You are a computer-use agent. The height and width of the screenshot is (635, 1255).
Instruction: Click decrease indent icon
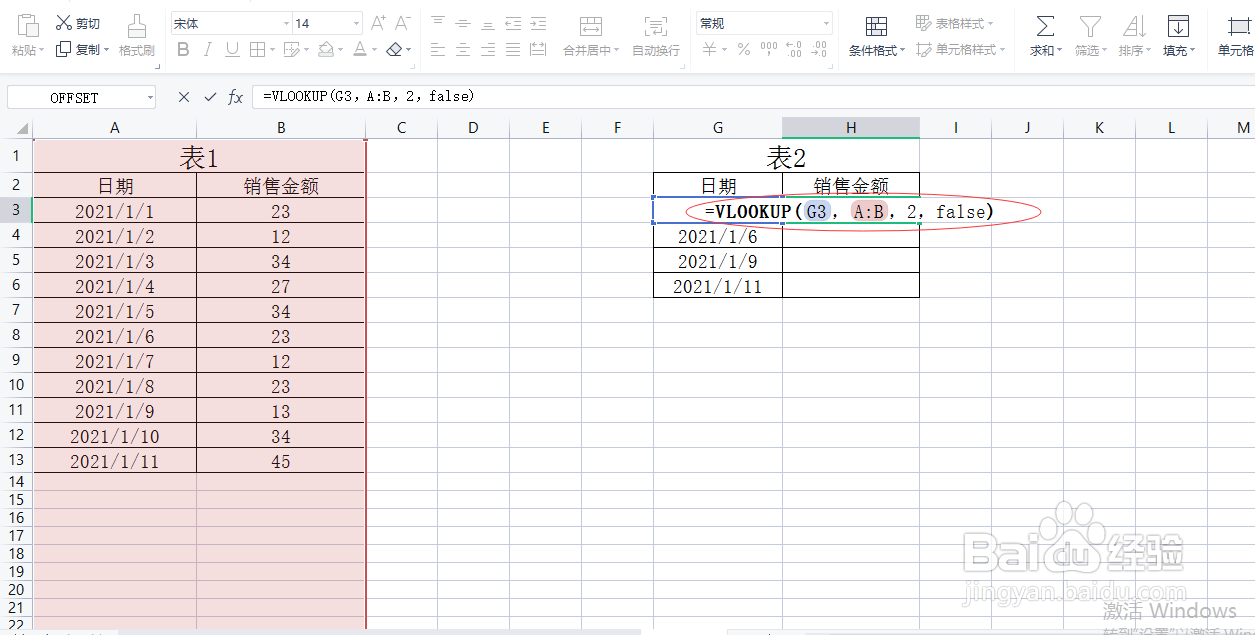(513, 23)
